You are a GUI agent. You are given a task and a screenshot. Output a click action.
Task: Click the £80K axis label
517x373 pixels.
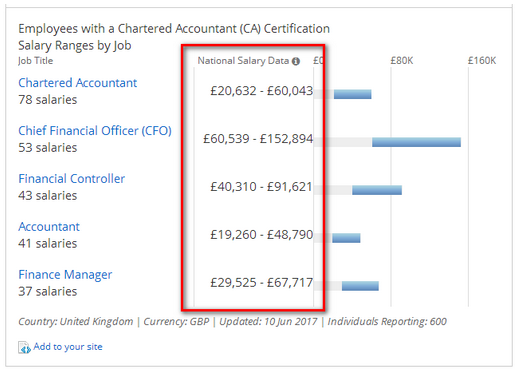pos(402,61)
